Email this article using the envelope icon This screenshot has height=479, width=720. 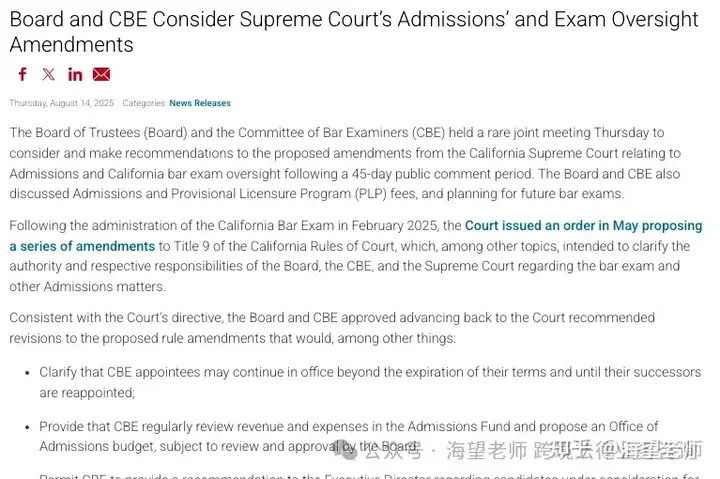tap(101, 74)
